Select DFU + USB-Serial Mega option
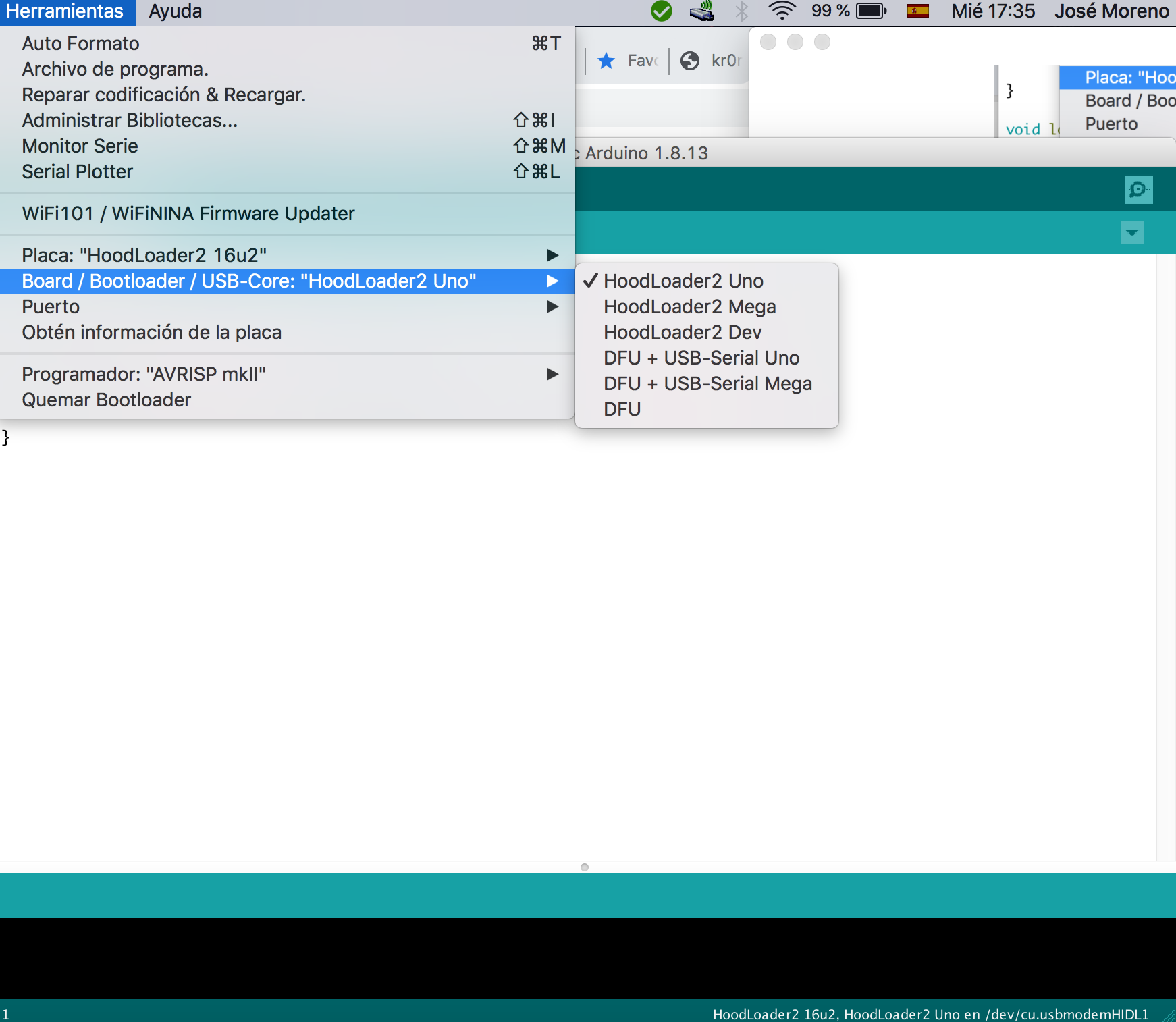 click(707, 383)
